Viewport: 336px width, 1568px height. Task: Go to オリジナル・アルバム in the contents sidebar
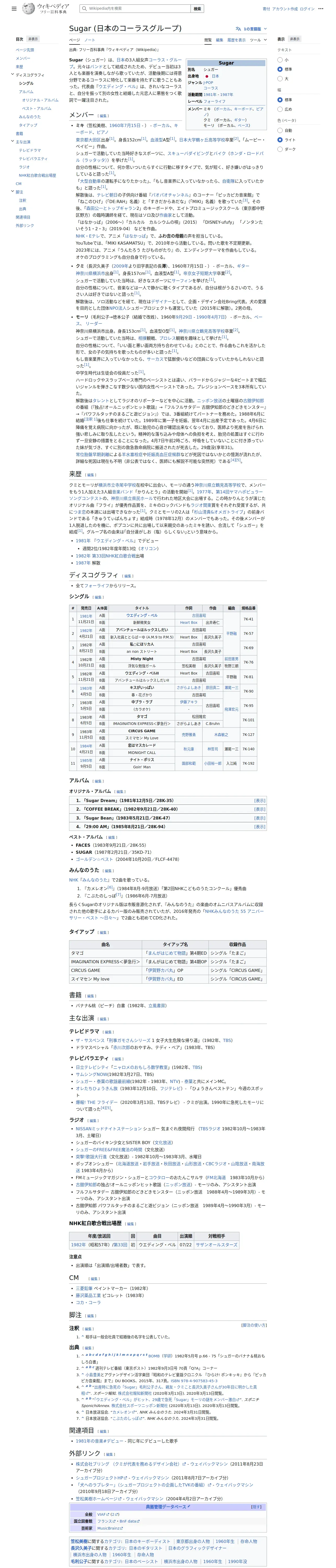click(40, 100)
